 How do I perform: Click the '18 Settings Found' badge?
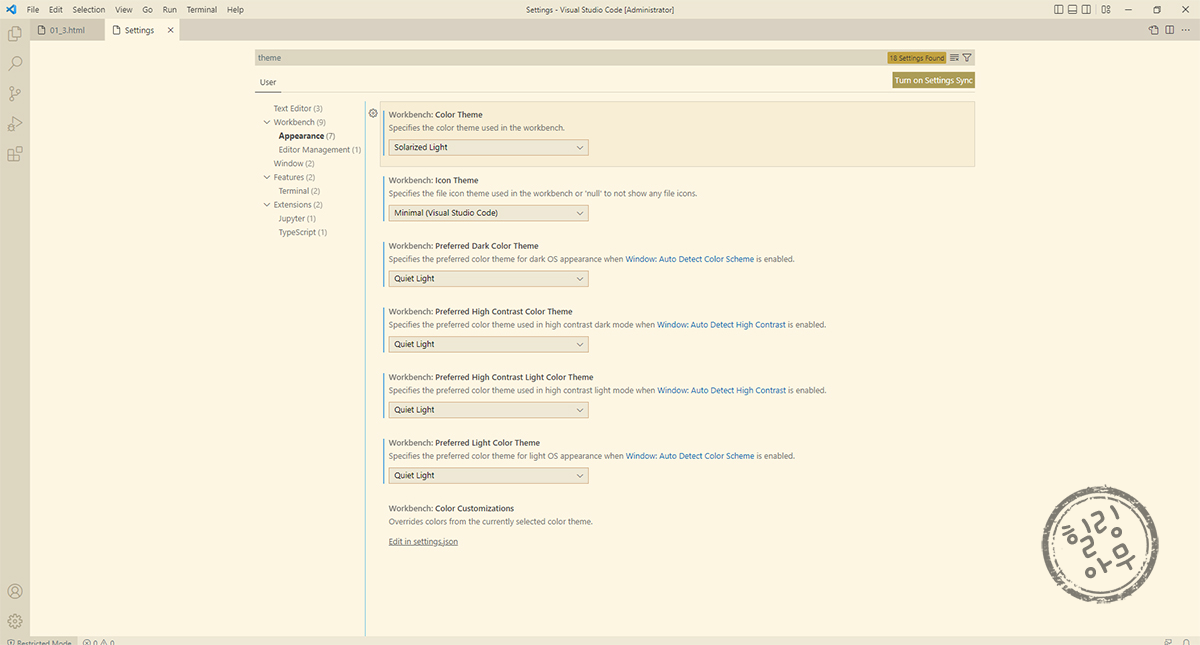point(916,58)
